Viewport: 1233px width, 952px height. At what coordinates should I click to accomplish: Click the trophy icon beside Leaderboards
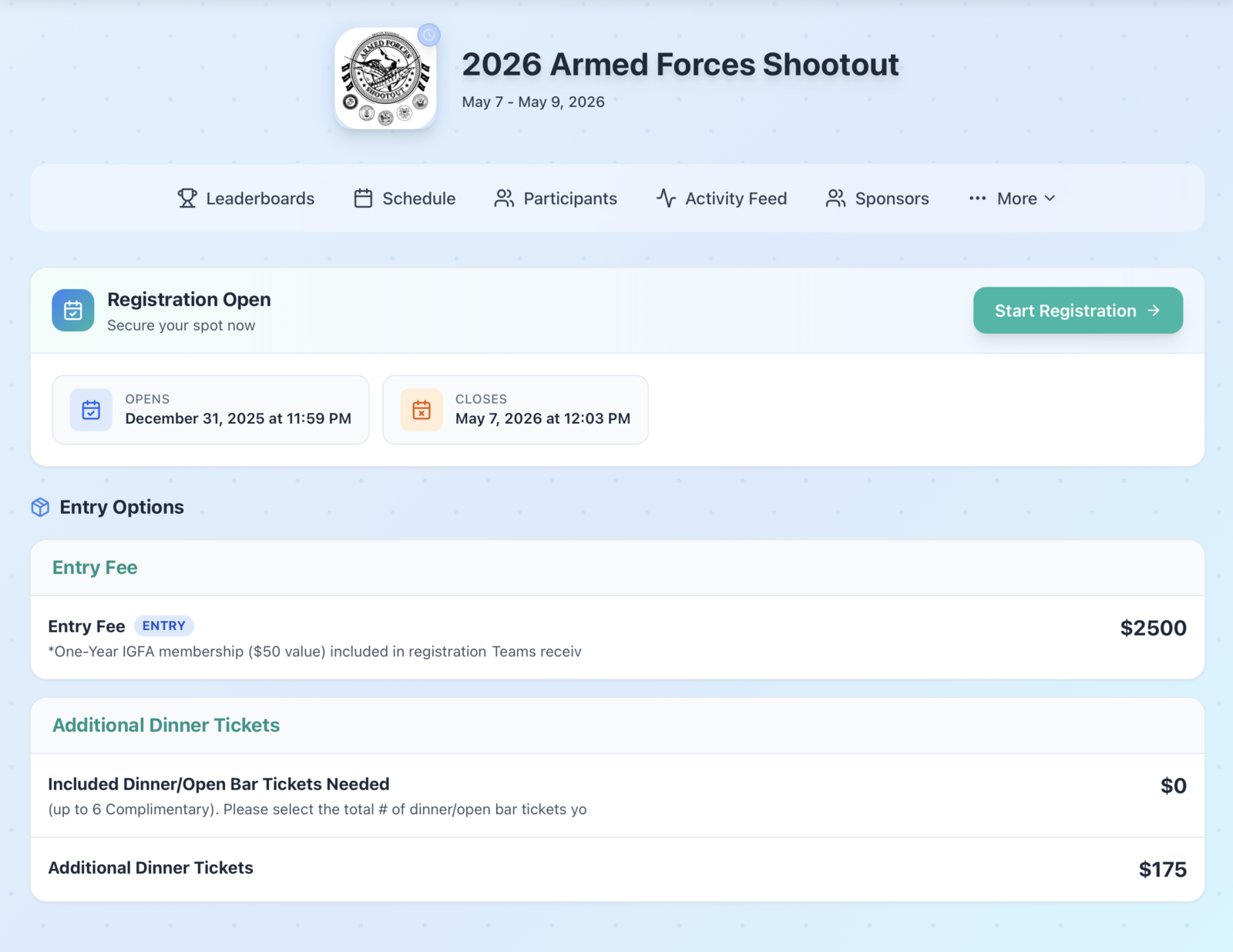pos(186,199)
